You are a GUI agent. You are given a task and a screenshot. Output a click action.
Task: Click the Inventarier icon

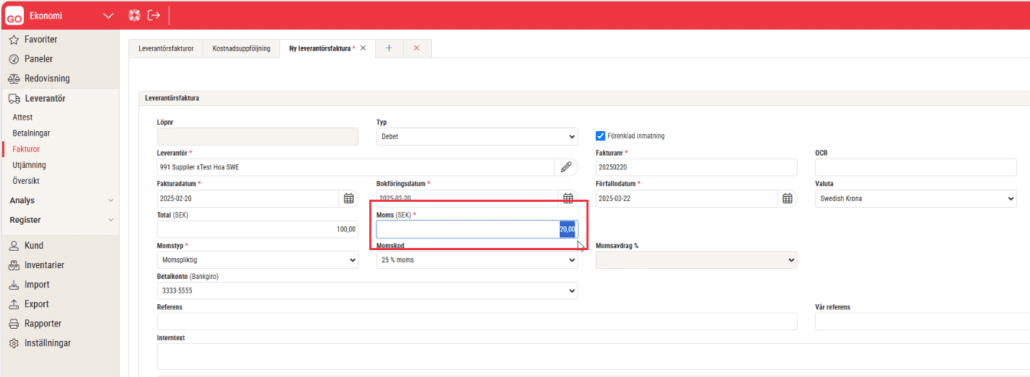pyautogui.click(x=13, y=265)
